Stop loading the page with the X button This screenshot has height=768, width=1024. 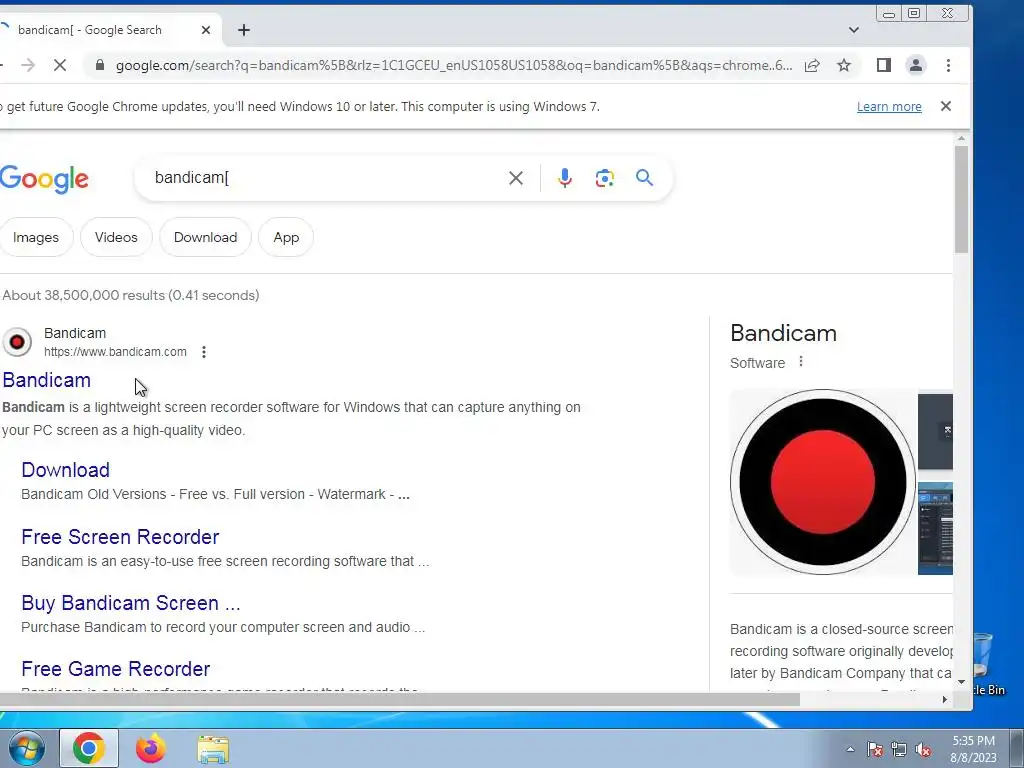pos(59,65)
